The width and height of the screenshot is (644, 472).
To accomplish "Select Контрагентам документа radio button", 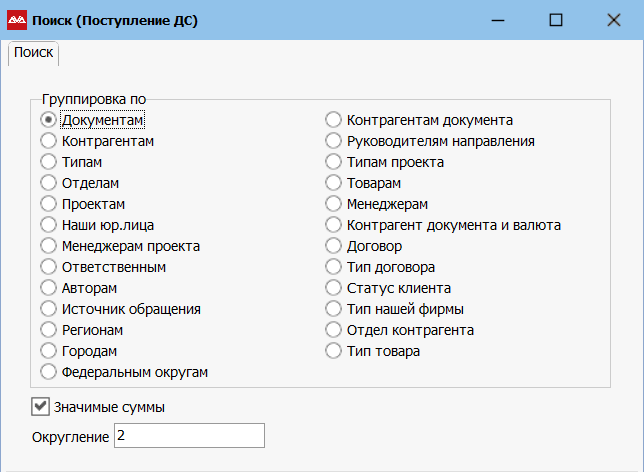I will pos(333,120).
